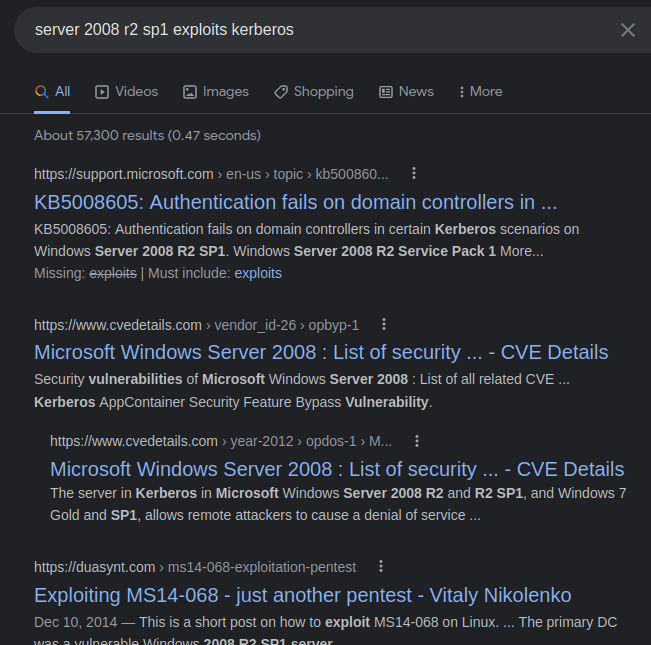651x645 pixels.
Task: Click inside the search query text field
Action: click(300, 30)
